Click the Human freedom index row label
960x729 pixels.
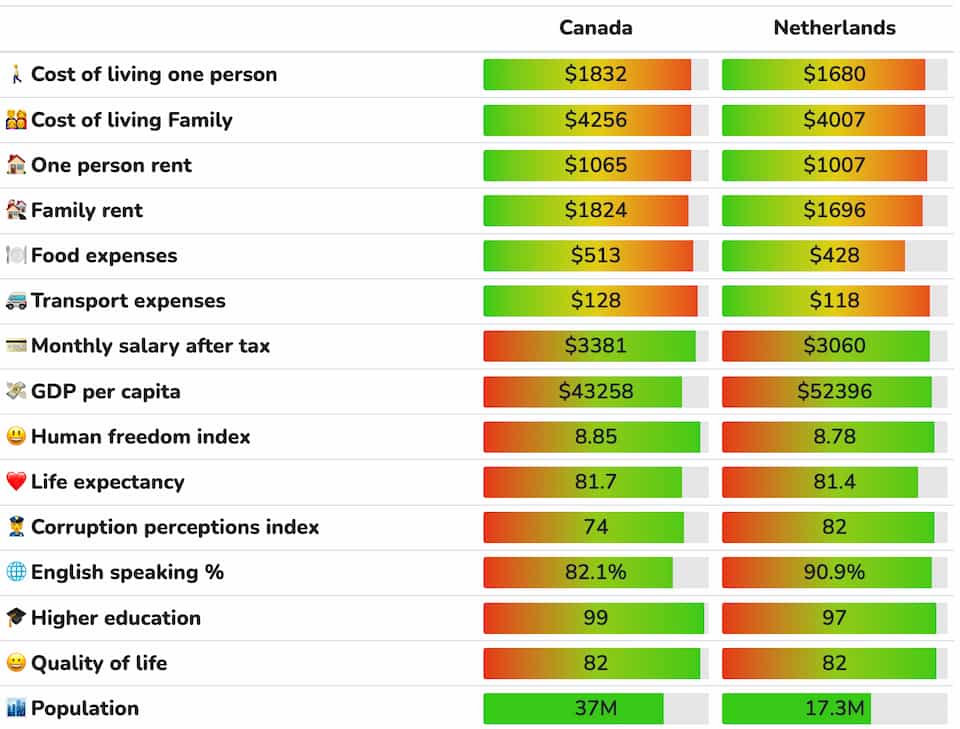pos(140,437)
